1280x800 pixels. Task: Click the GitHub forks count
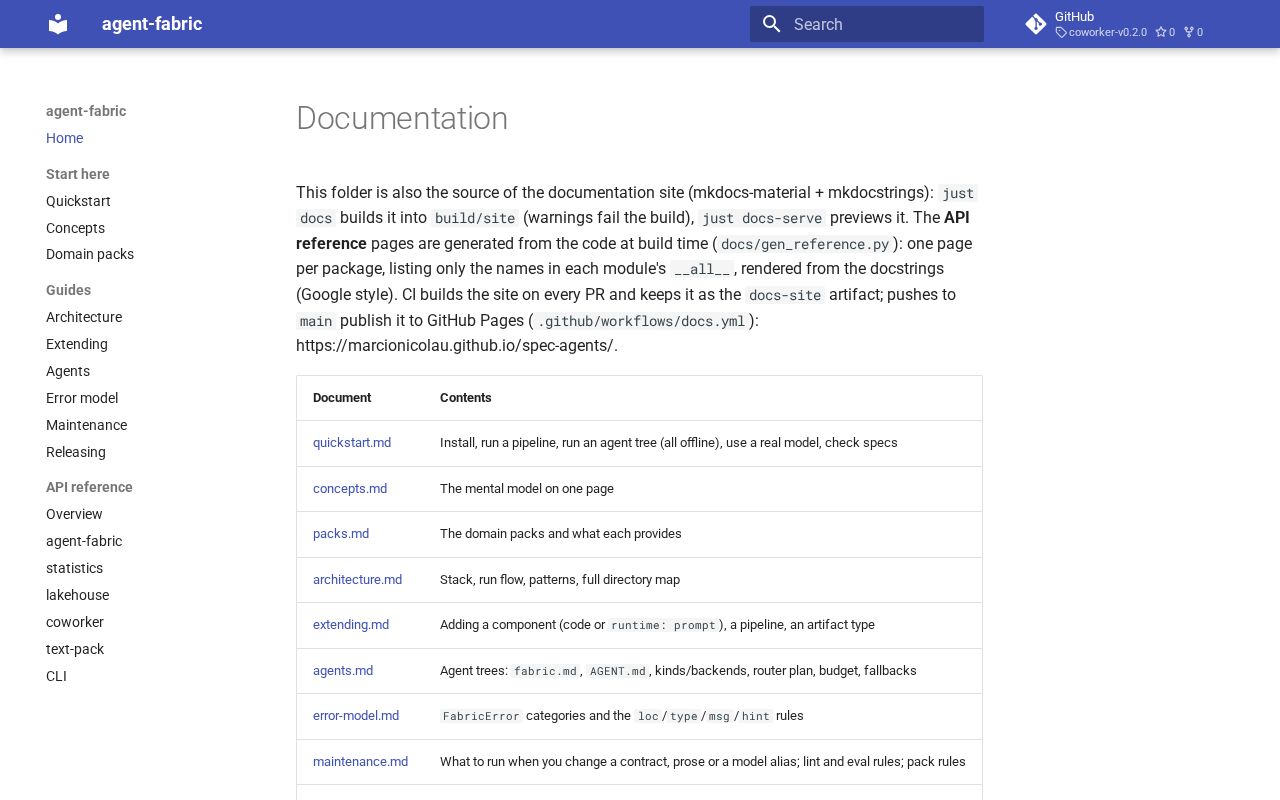tap(1193, 32)
